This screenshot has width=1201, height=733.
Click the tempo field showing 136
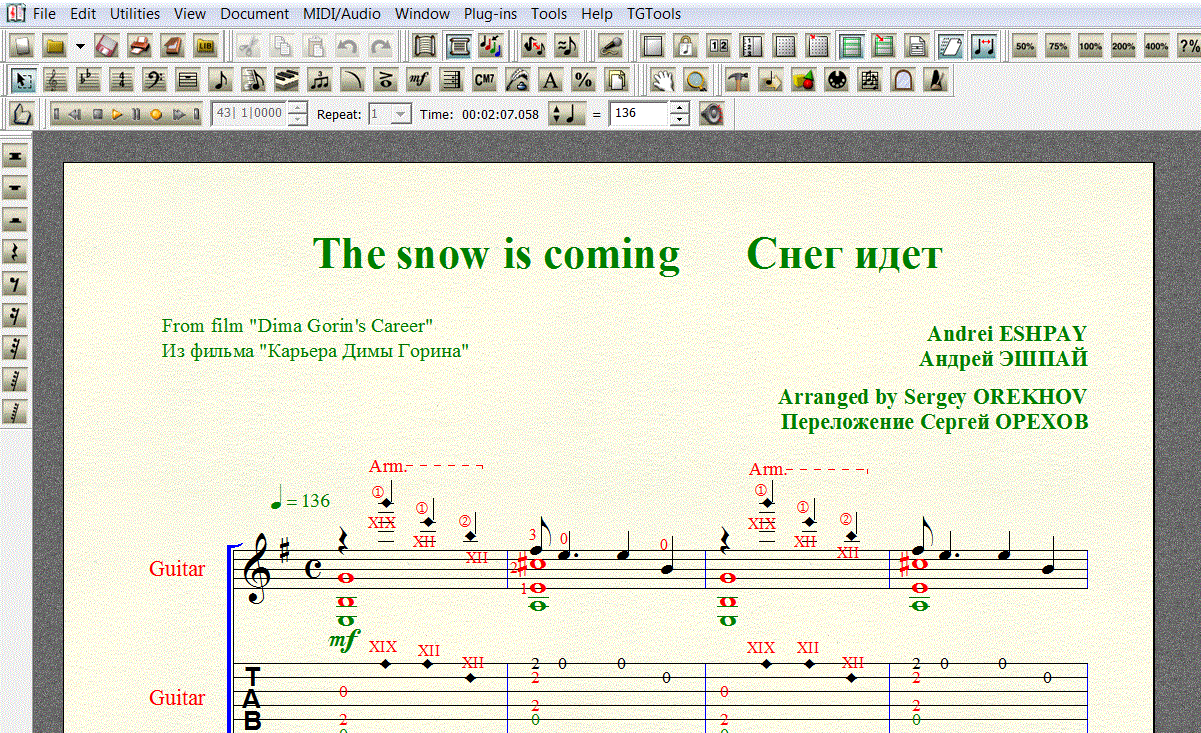pyautogui.click(x=638, y=114)
